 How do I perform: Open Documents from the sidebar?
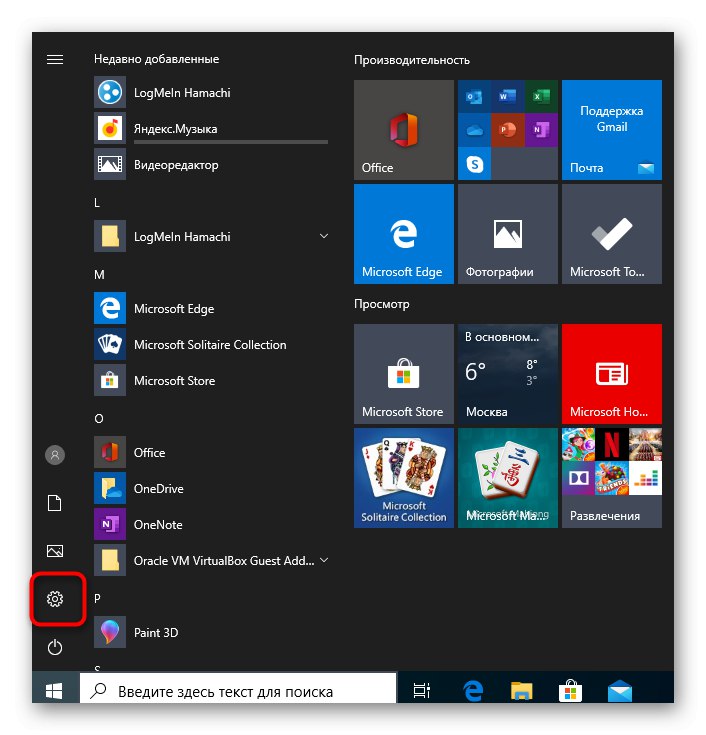[55, 503]
